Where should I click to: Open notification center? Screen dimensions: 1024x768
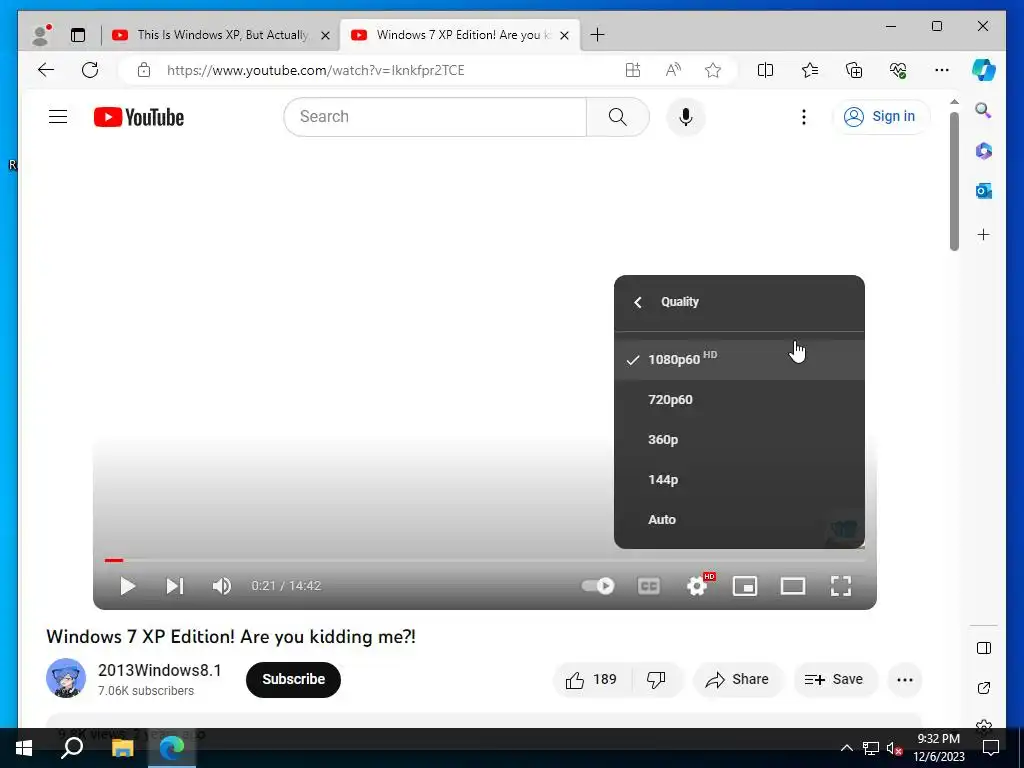(x=991, y=748)
